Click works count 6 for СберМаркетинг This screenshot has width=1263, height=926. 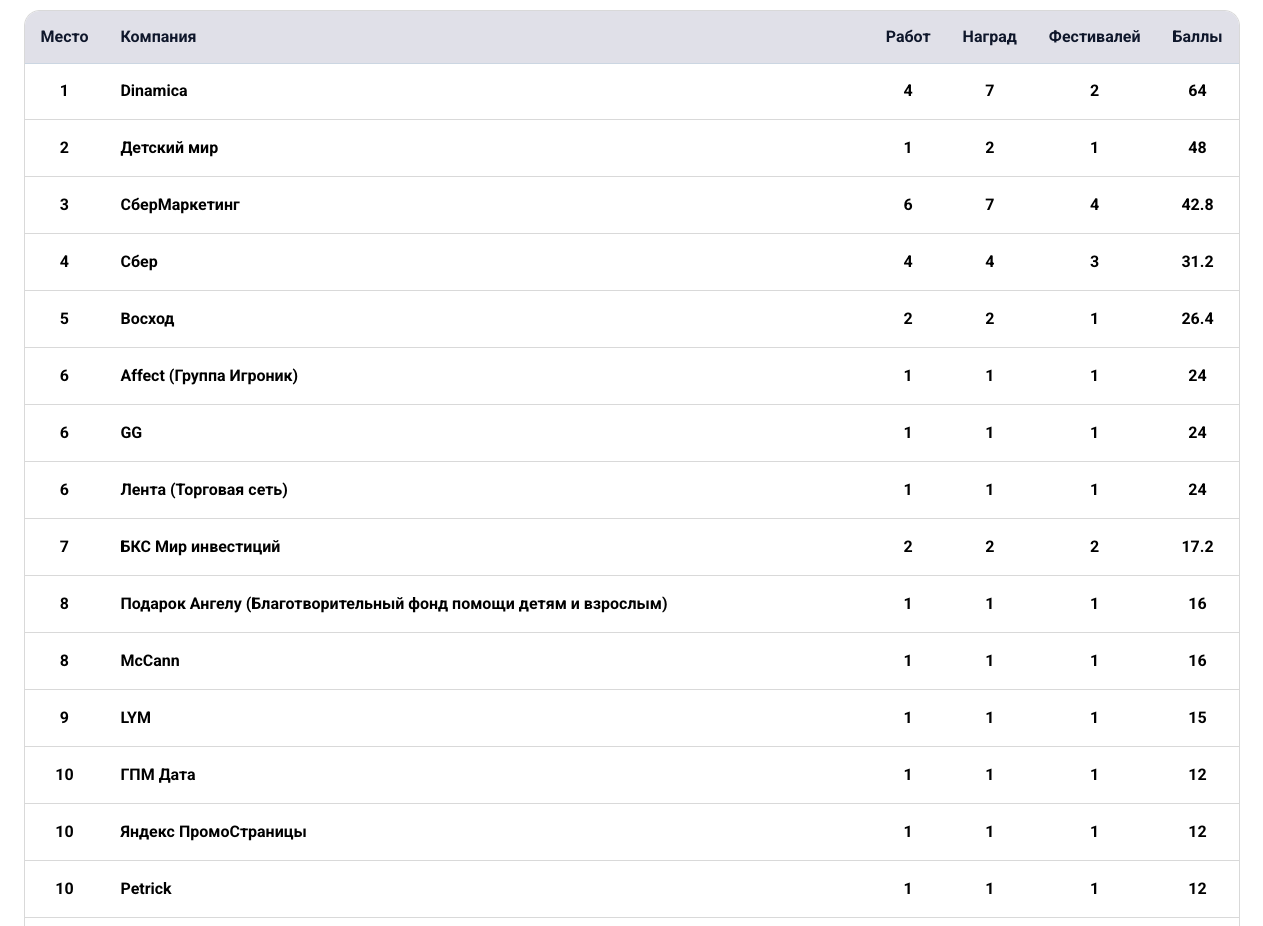[x=908, y=205]
